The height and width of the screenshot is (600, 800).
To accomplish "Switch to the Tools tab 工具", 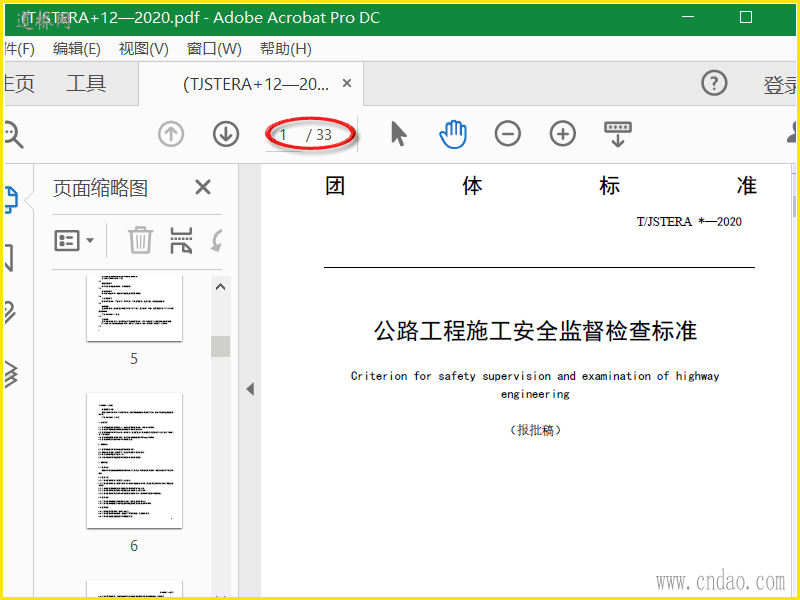I will [x=86, y=83].
